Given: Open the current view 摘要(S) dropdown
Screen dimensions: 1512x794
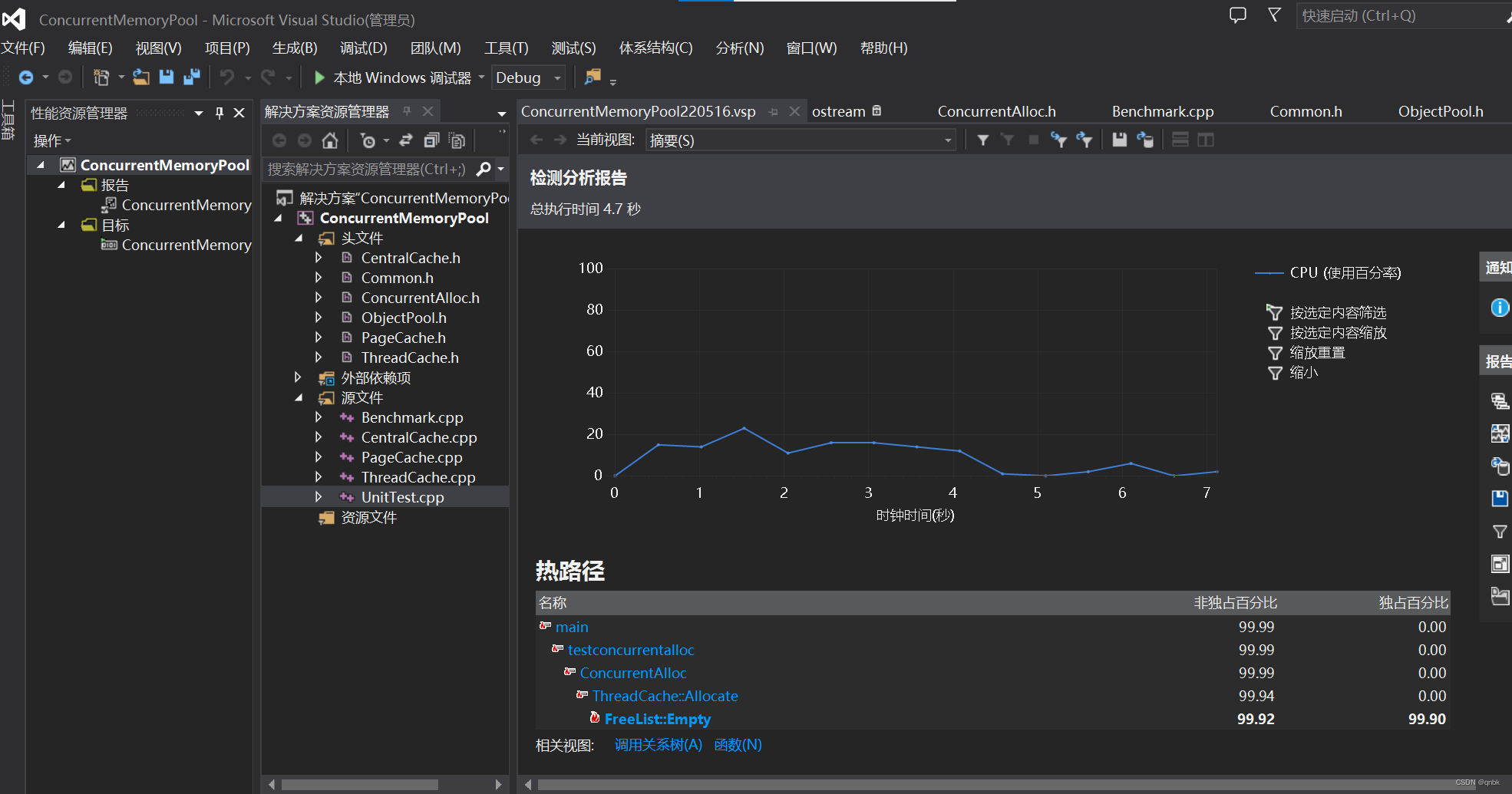Looking at the screenshot, I should point(801,140).
